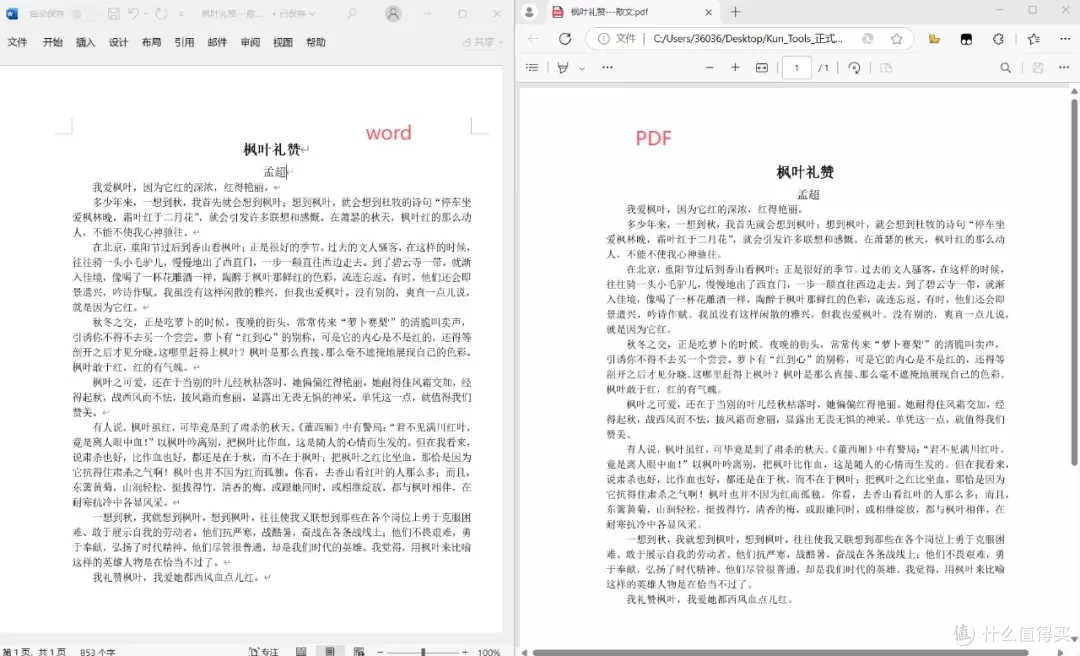The height and width of the screenshot is (656, 1080).
Task: Click the Word zoom out minus button
Action: (x=380, y=651)
